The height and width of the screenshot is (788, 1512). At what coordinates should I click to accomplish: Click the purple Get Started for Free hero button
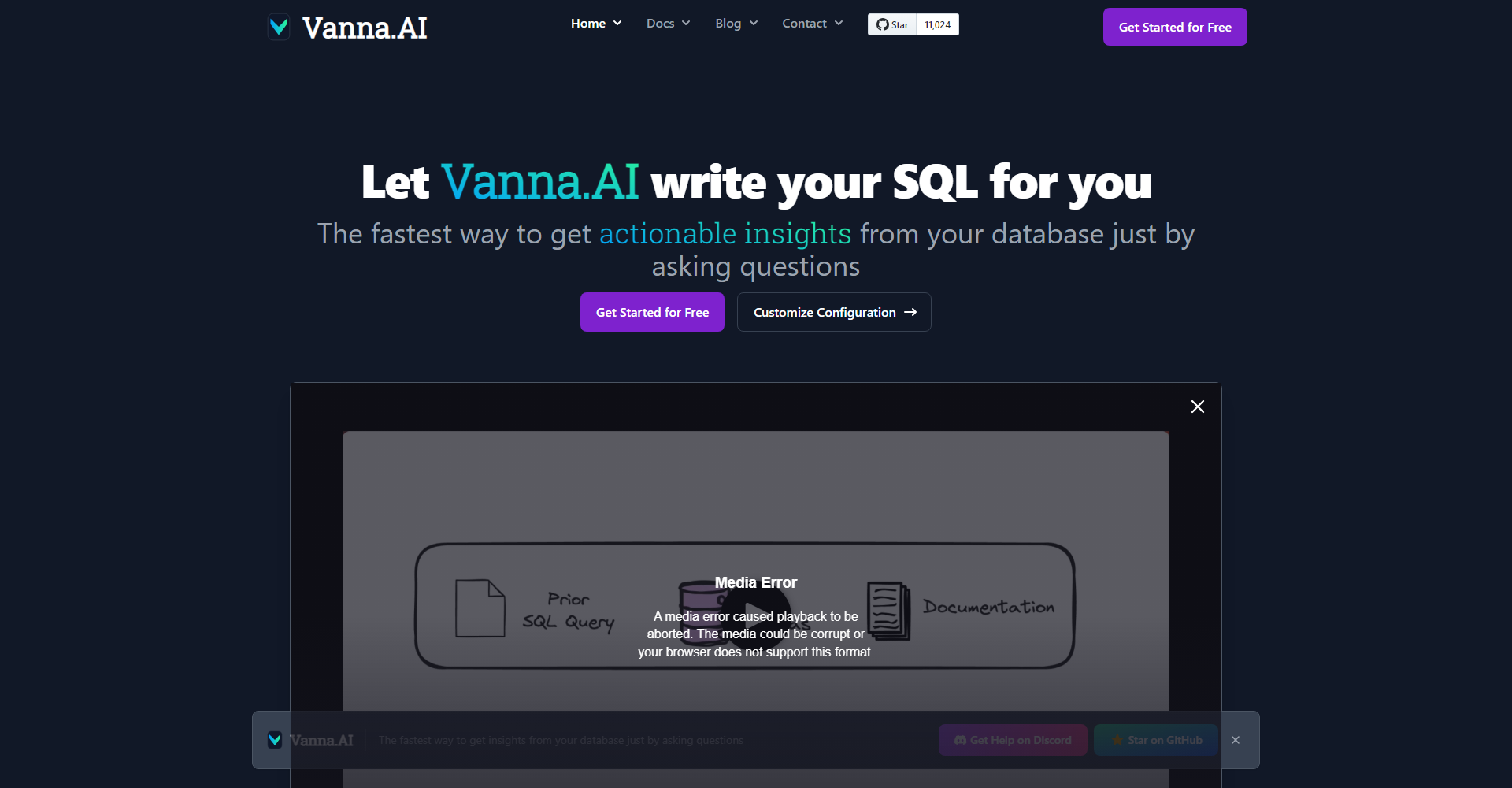652,312
